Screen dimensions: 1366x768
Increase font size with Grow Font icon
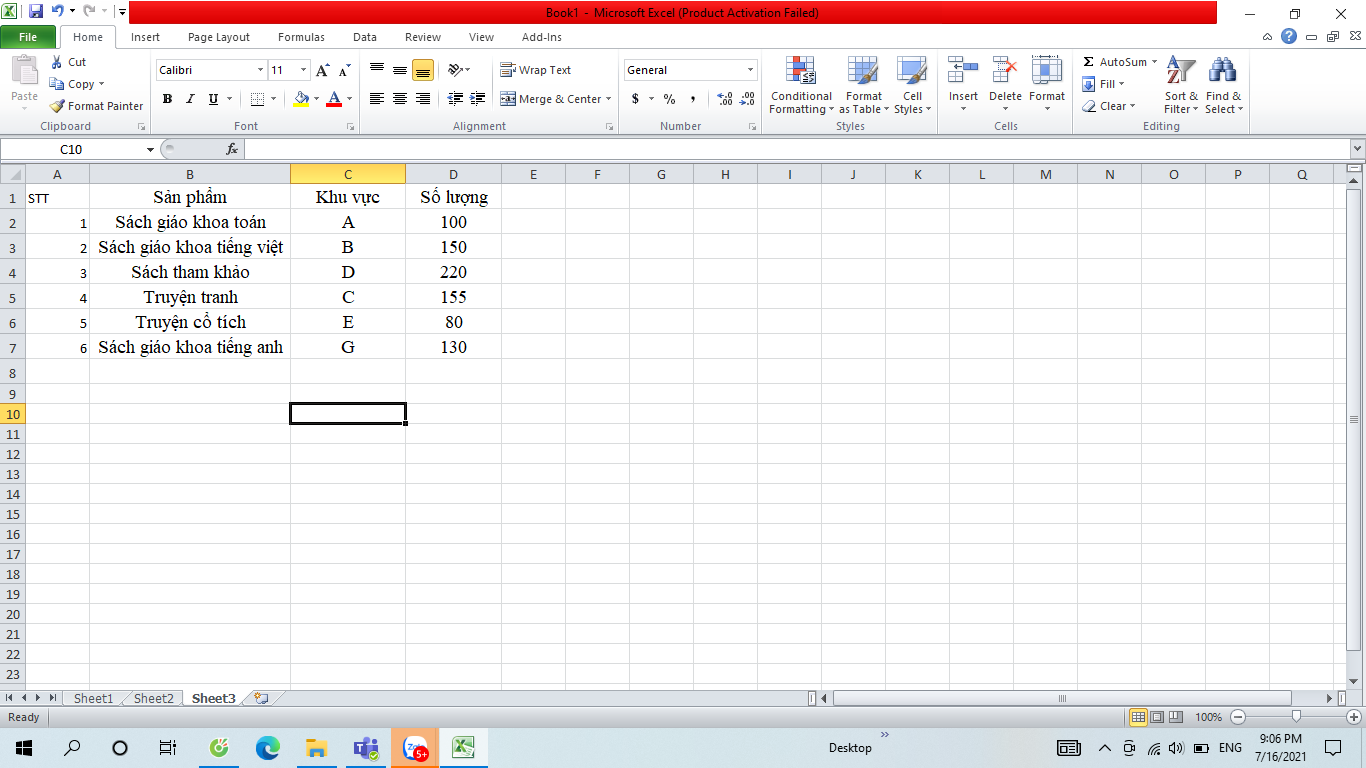click(x=322, y=70)
